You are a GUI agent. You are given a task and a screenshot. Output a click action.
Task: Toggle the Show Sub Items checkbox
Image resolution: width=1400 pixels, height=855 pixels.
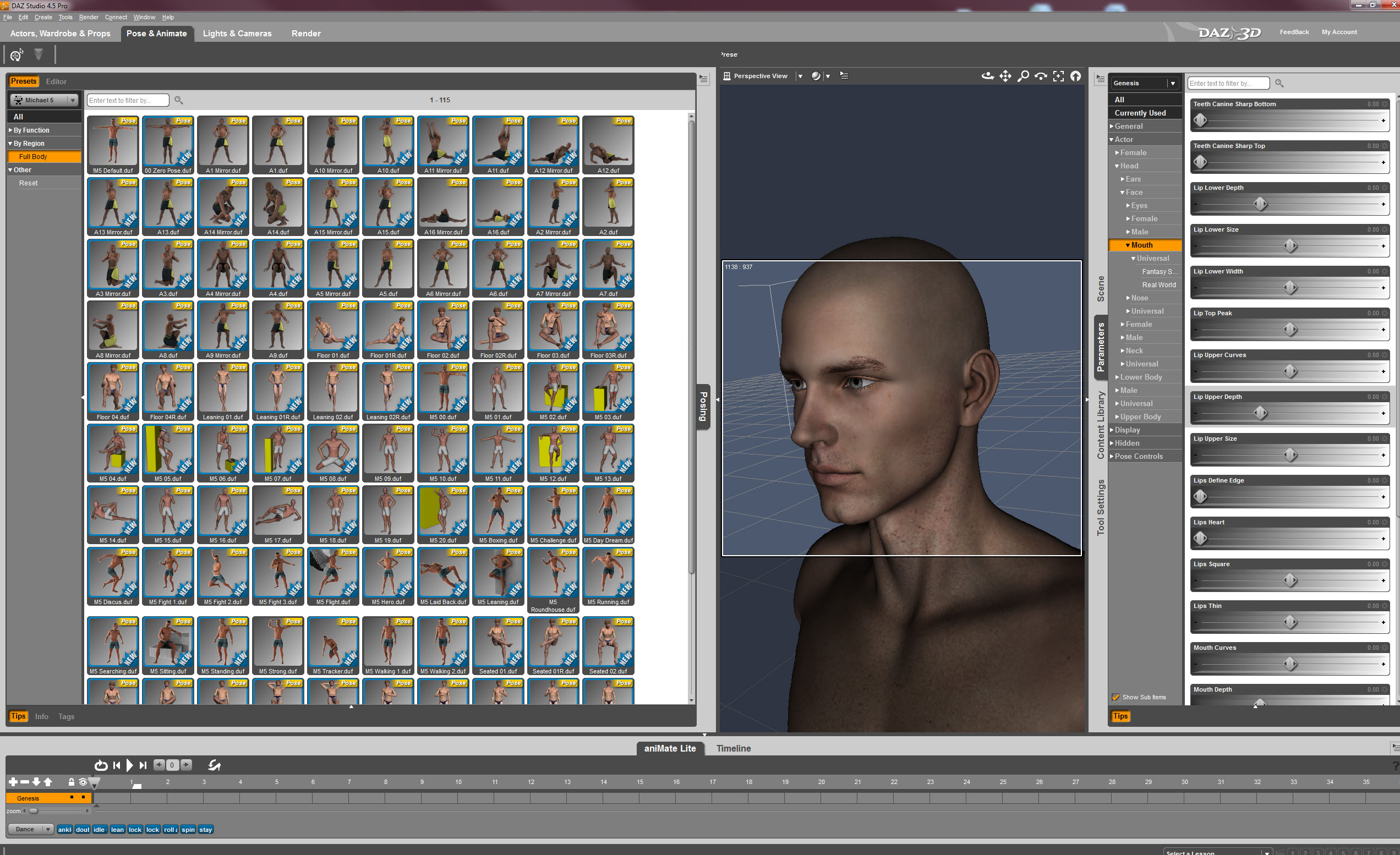coord(1115,697)
